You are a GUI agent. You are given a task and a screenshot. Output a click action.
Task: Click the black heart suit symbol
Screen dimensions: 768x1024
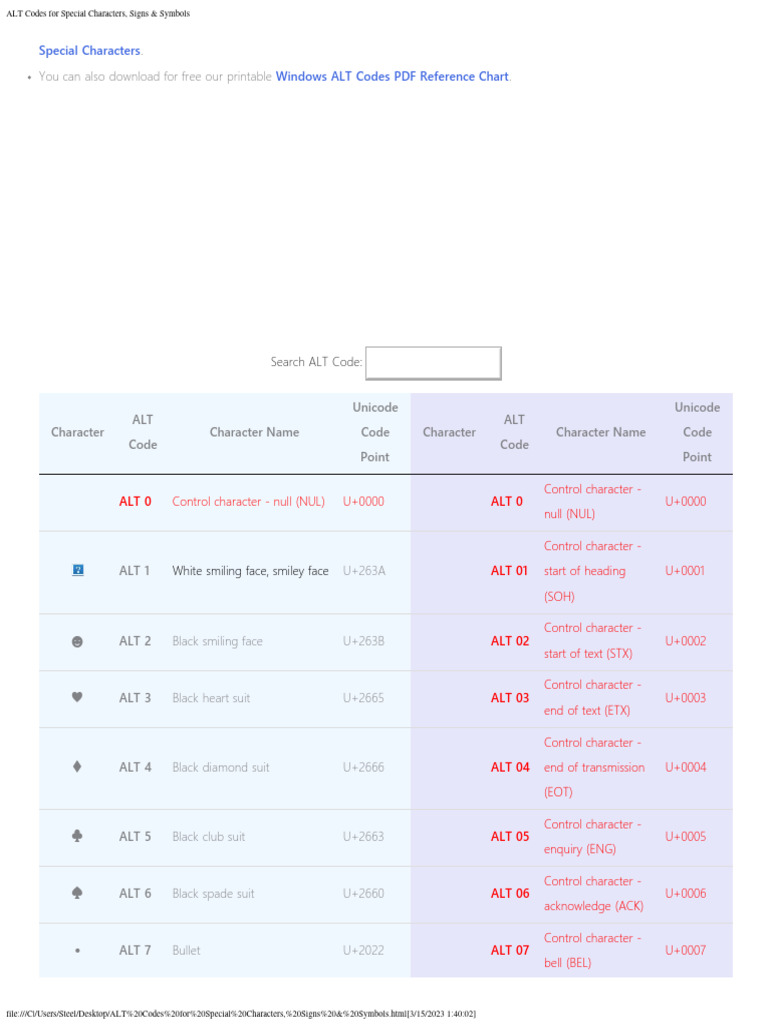(78, 698)
